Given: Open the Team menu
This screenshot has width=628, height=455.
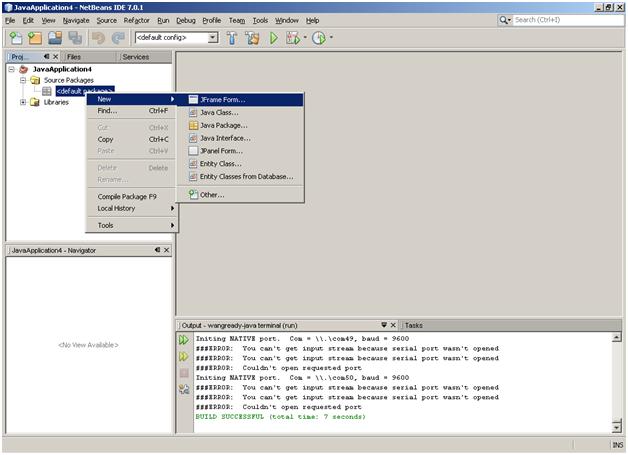Looking at the screenshot, I should (237, 20).
